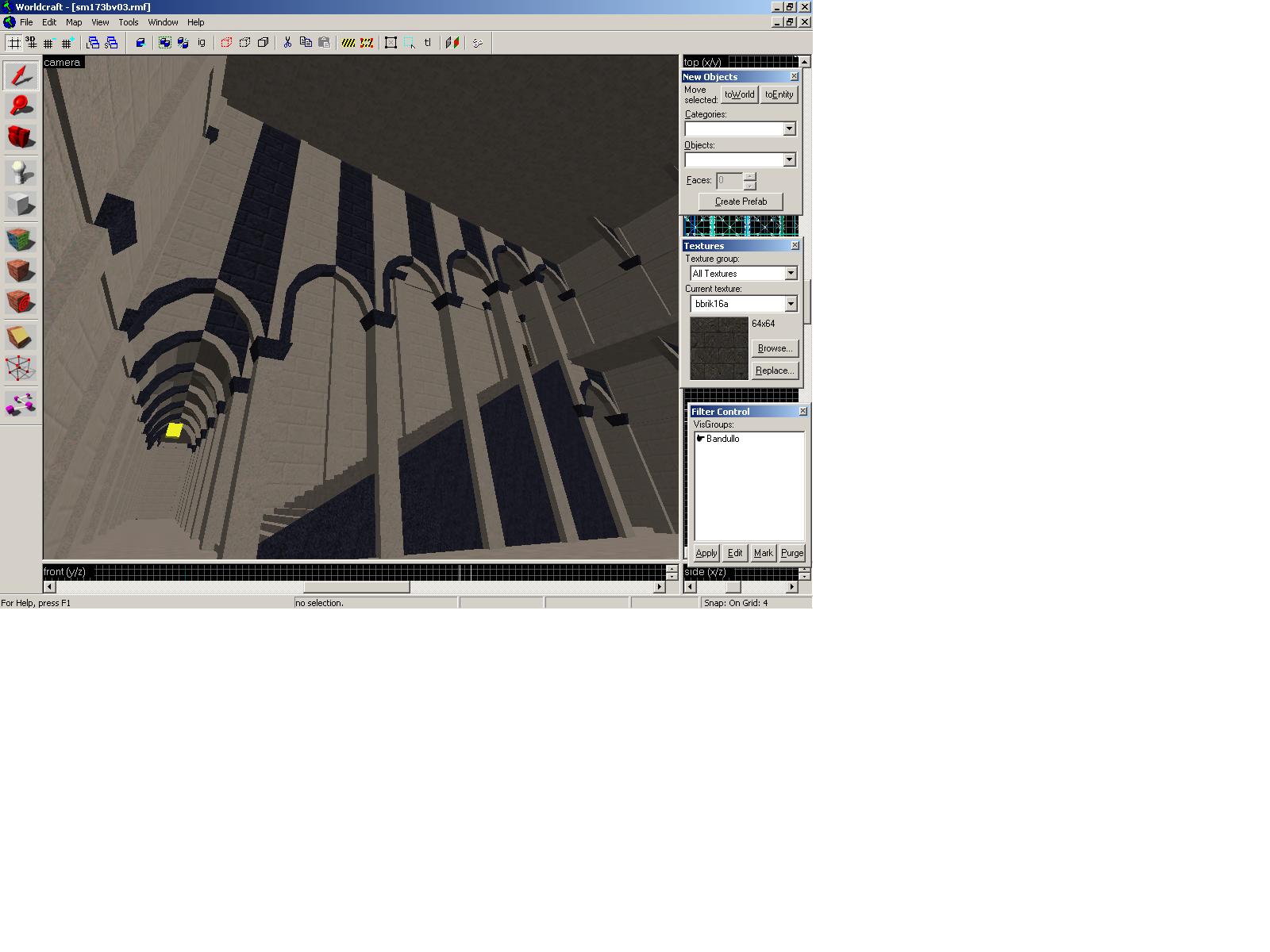Choose the red Camera tool
The image size is (1270, 952).
tap(21, 136)
